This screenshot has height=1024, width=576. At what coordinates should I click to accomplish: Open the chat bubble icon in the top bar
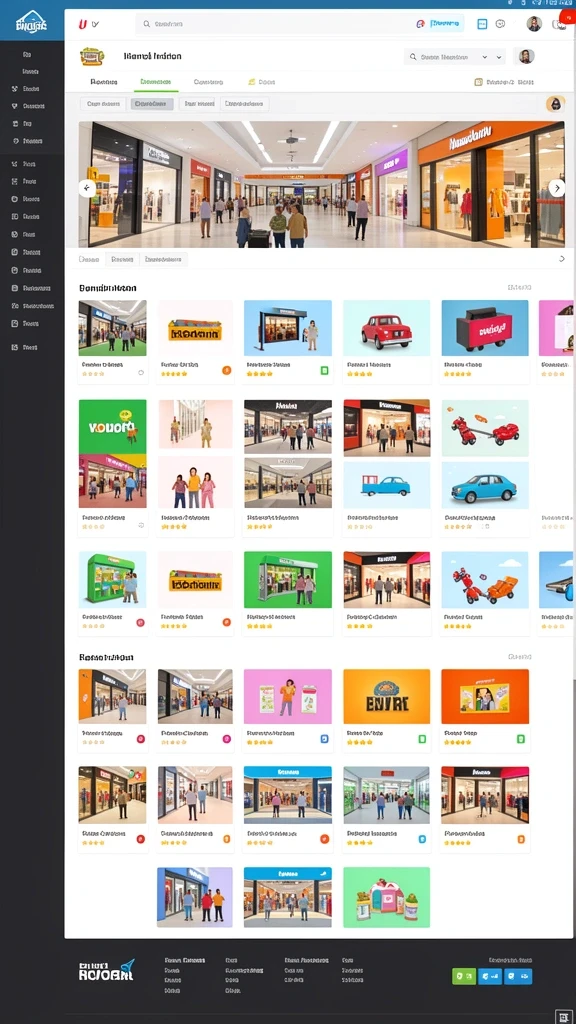click(501, 24)
